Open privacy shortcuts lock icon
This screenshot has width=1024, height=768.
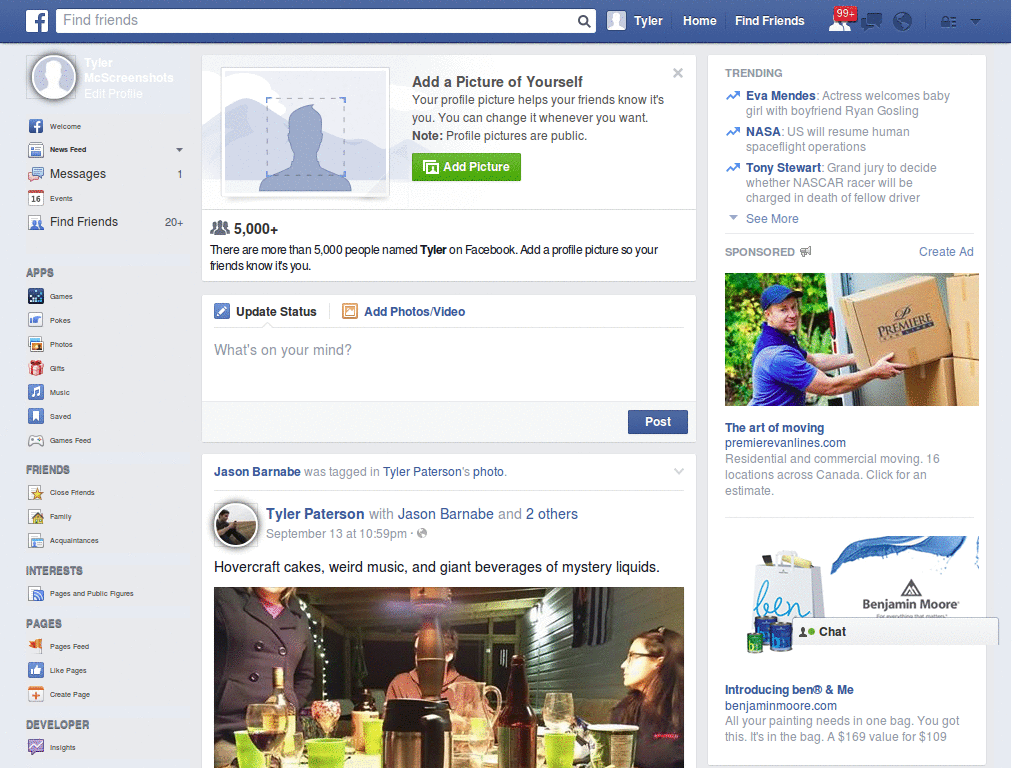tap(948, 22)
